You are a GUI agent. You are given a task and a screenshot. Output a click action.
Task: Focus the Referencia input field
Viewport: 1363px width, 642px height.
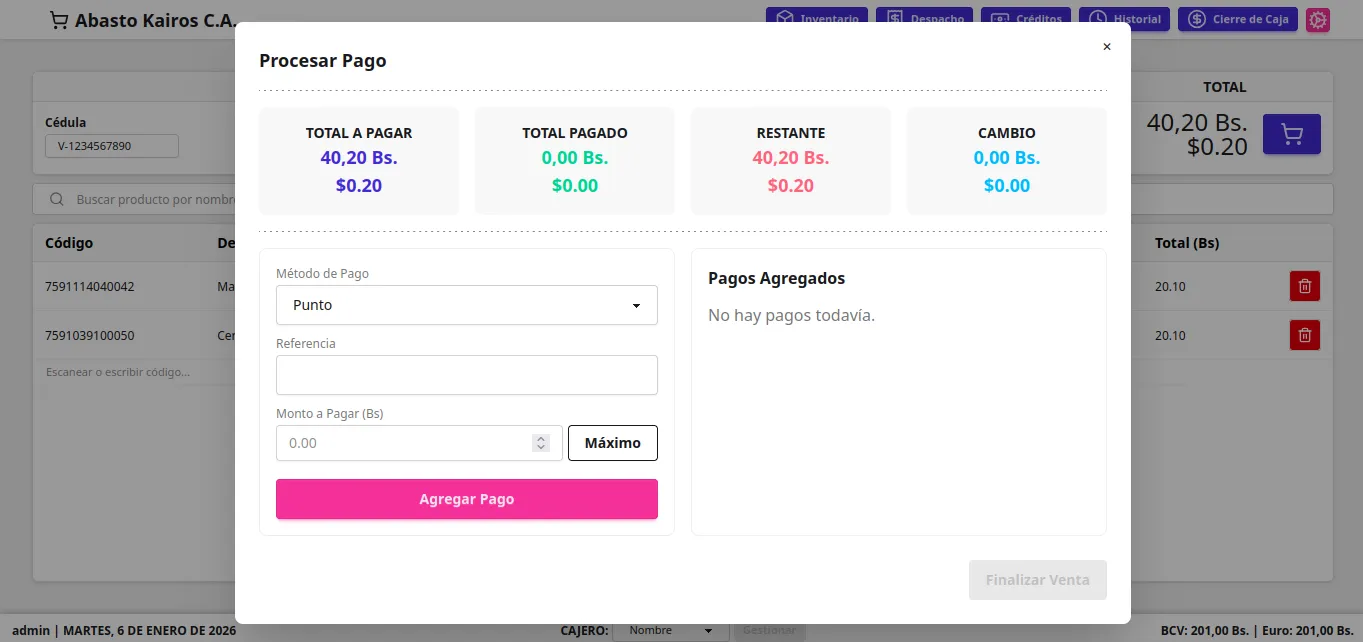(x=466, y=375)
